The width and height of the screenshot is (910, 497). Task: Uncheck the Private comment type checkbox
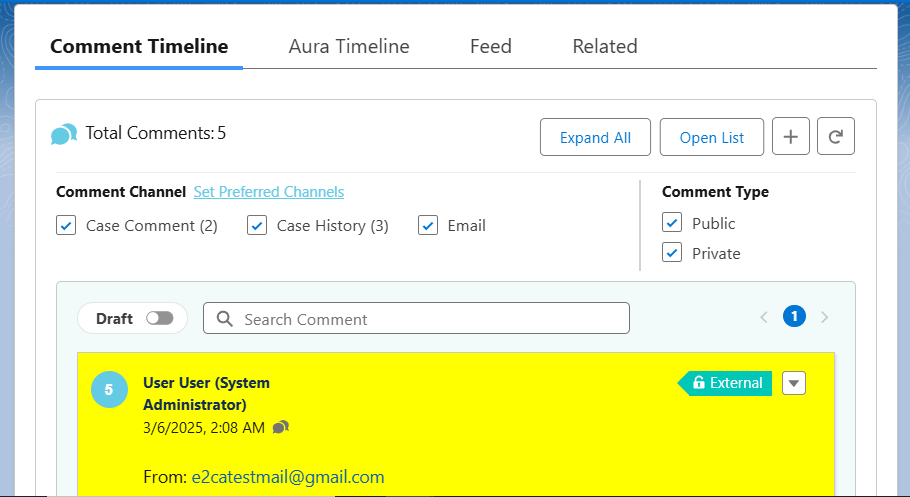672,253
